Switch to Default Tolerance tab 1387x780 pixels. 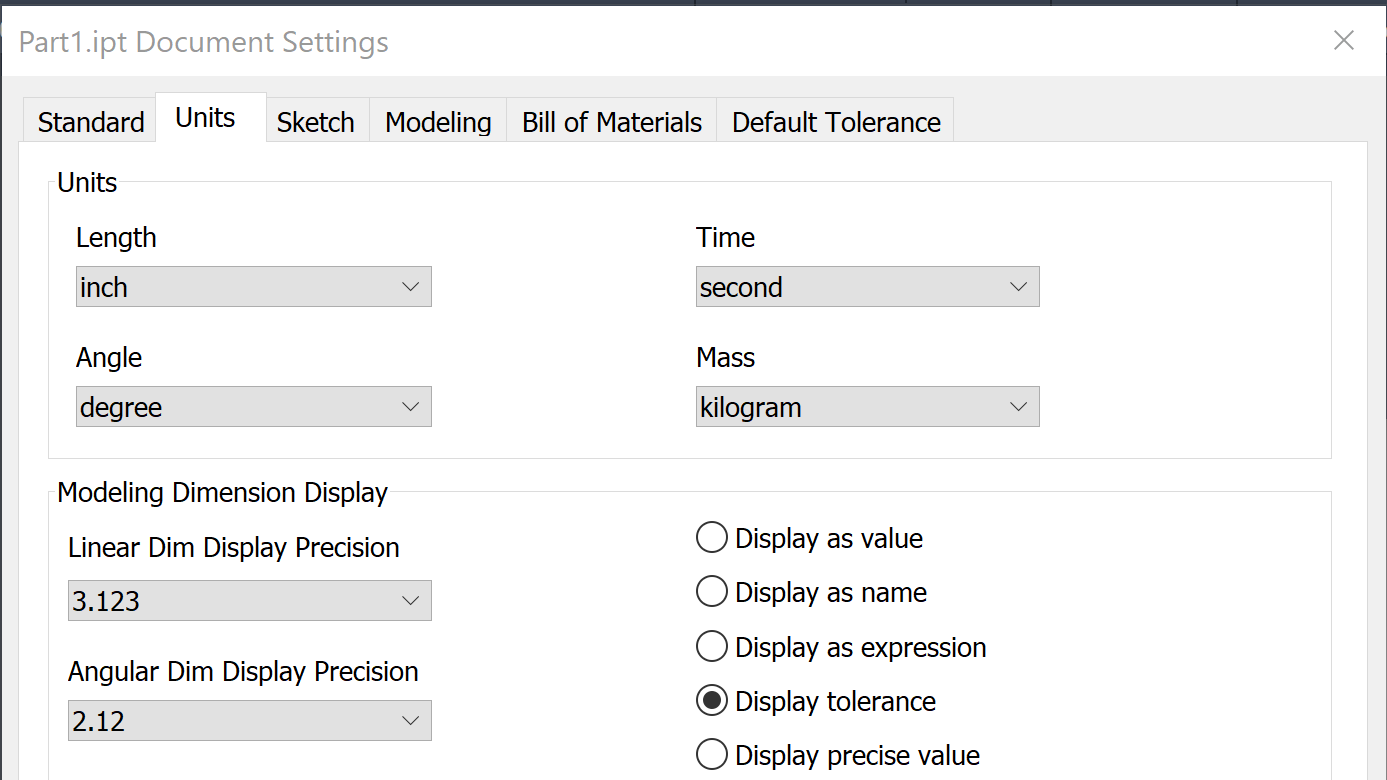[x=836, y=122]
